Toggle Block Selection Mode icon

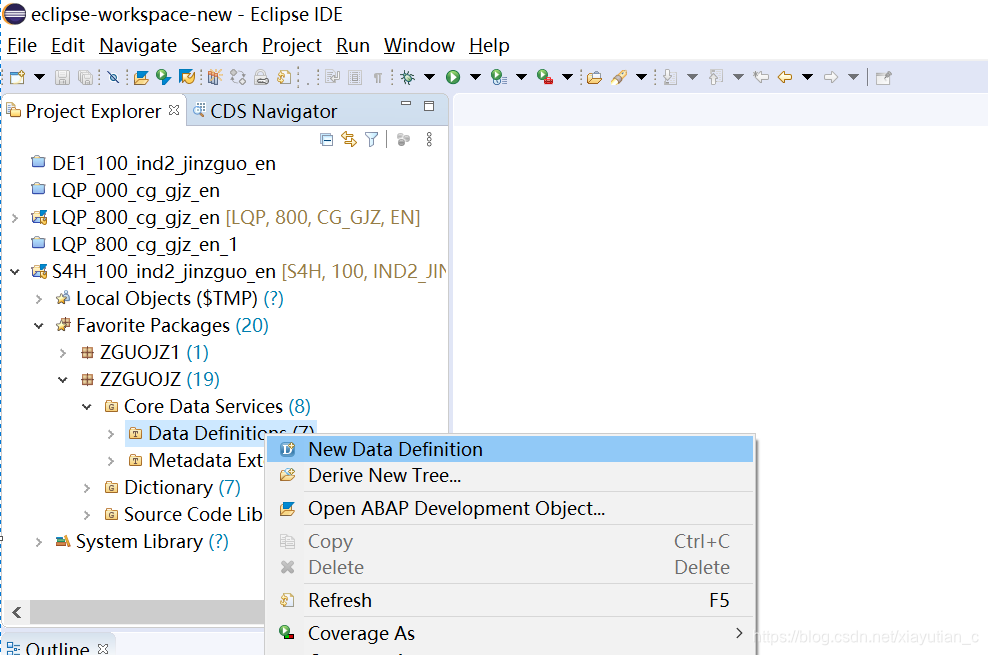[x=355, y=77]
